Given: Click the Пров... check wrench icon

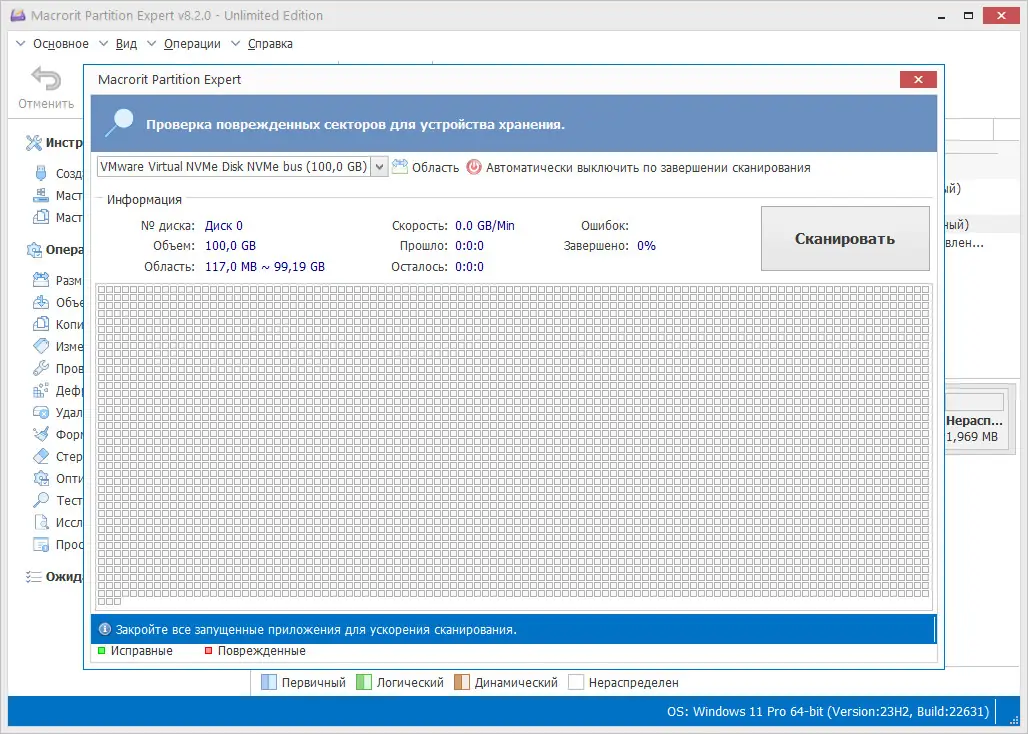Looking at the screenshot, I should [41, 368].
